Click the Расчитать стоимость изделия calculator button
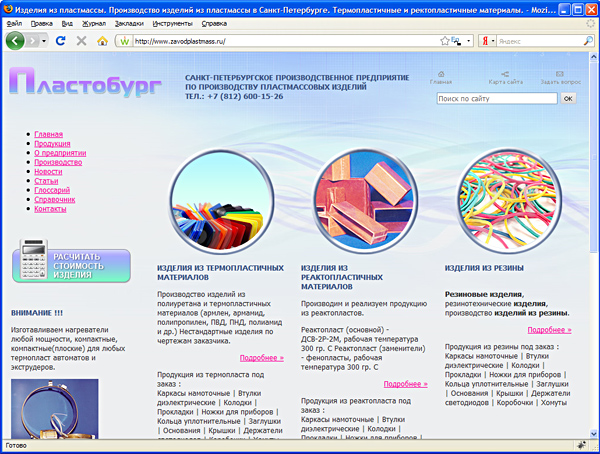 click(x=72, y=261)
